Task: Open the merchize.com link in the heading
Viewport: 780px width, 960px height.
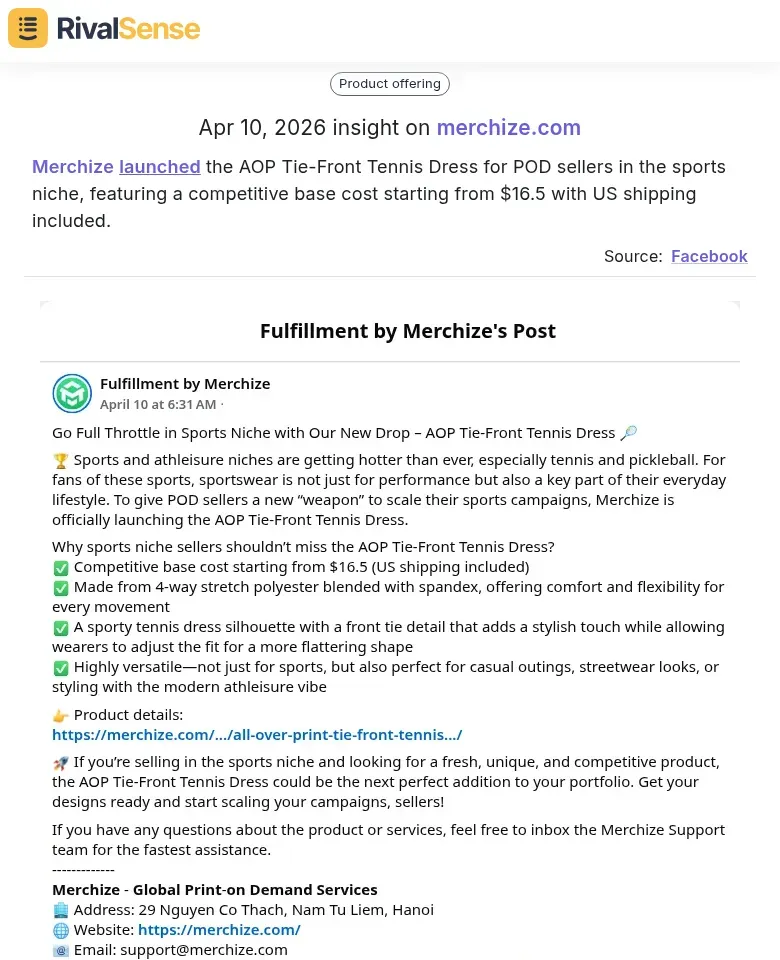Action: pos(508,128)
